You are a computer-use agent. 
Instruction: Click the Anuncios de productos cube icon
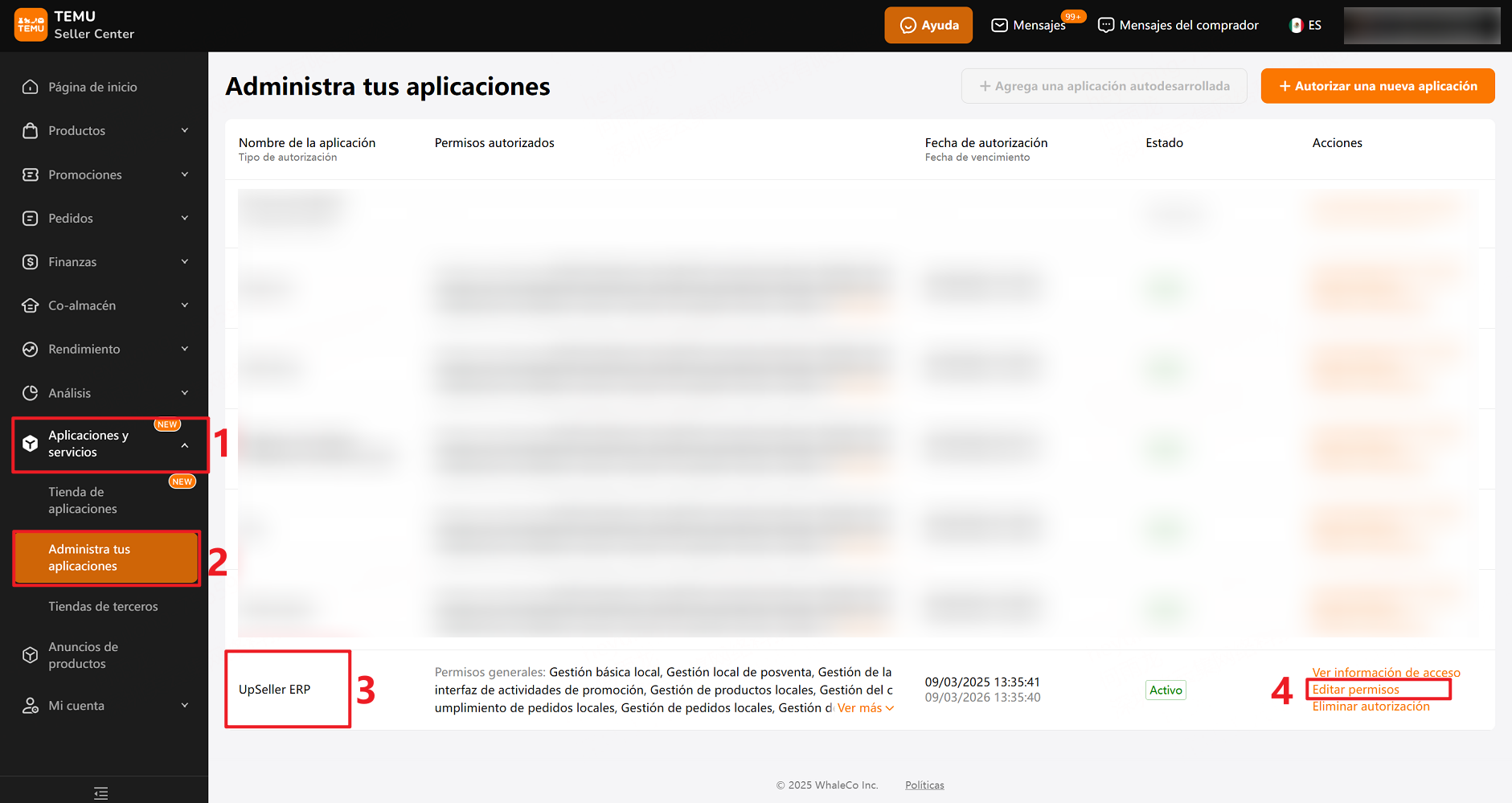[31, 655]
